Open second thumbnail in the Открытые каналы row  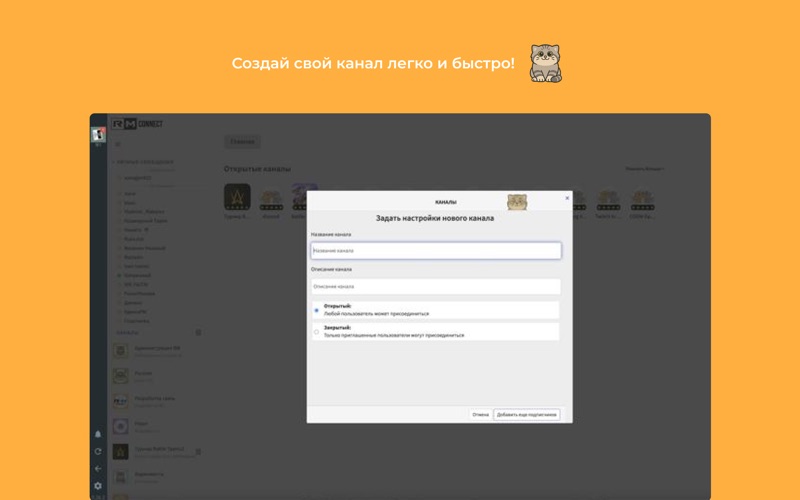click(271, 199)
